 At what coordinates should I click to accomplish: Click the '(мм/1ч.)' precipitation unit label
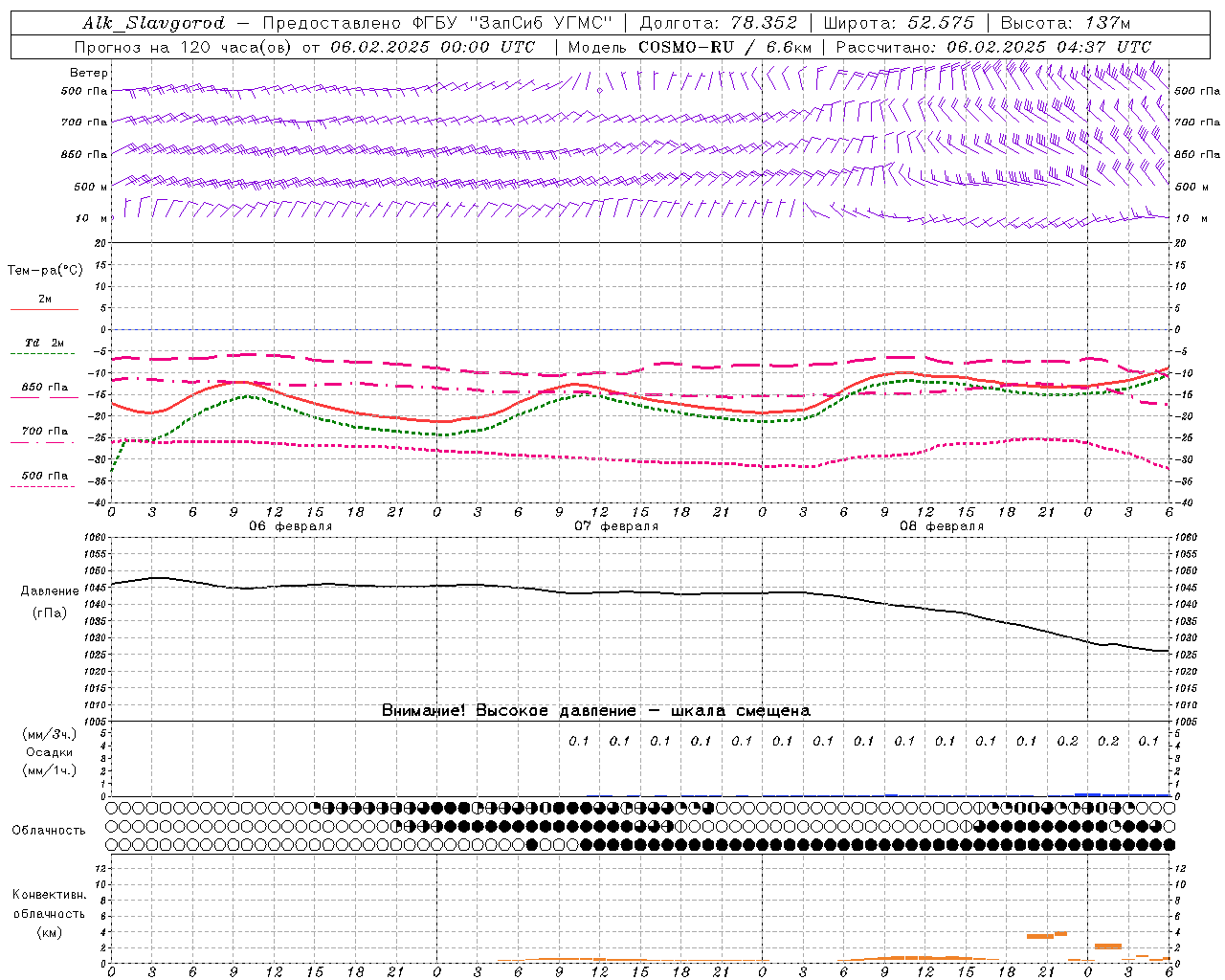pyautogui.click(x=49, y=771)
